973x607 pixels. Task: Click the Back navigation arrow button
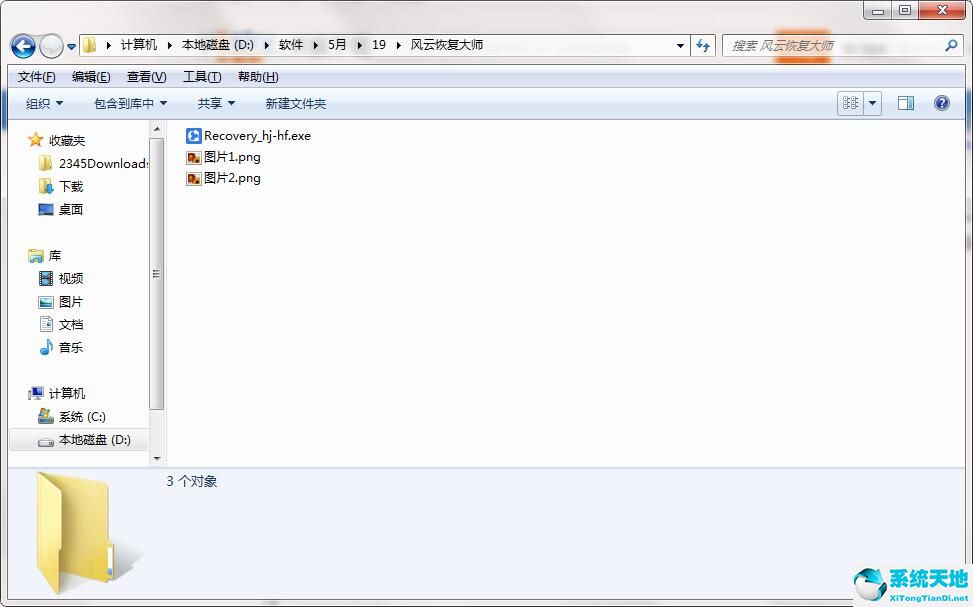(23, 46)
